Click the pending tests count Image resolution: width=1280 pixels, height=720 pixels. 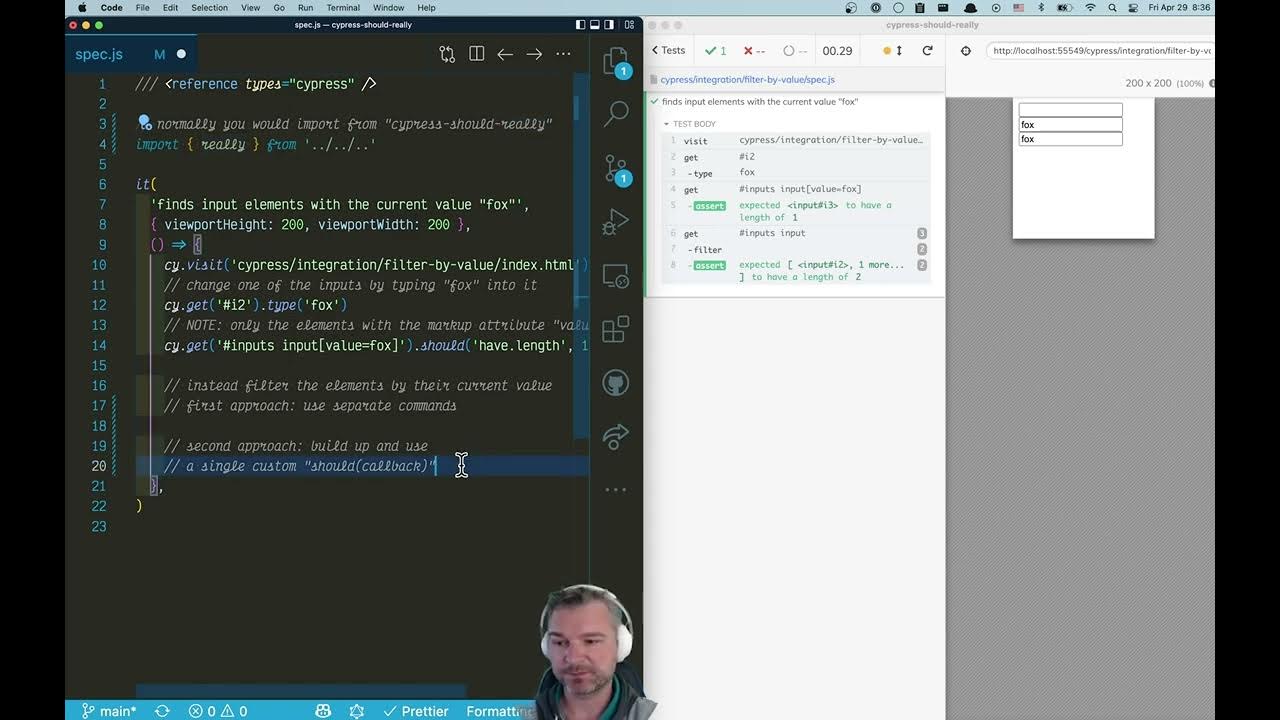click(796, 50)
